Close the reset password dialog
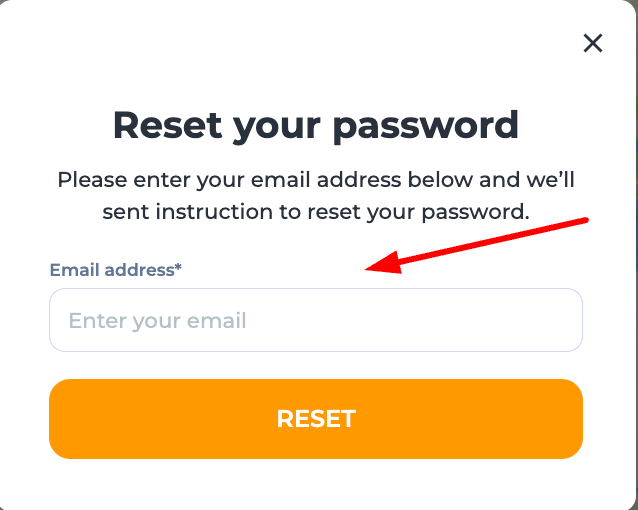638x510 pixels. [593, 43]
